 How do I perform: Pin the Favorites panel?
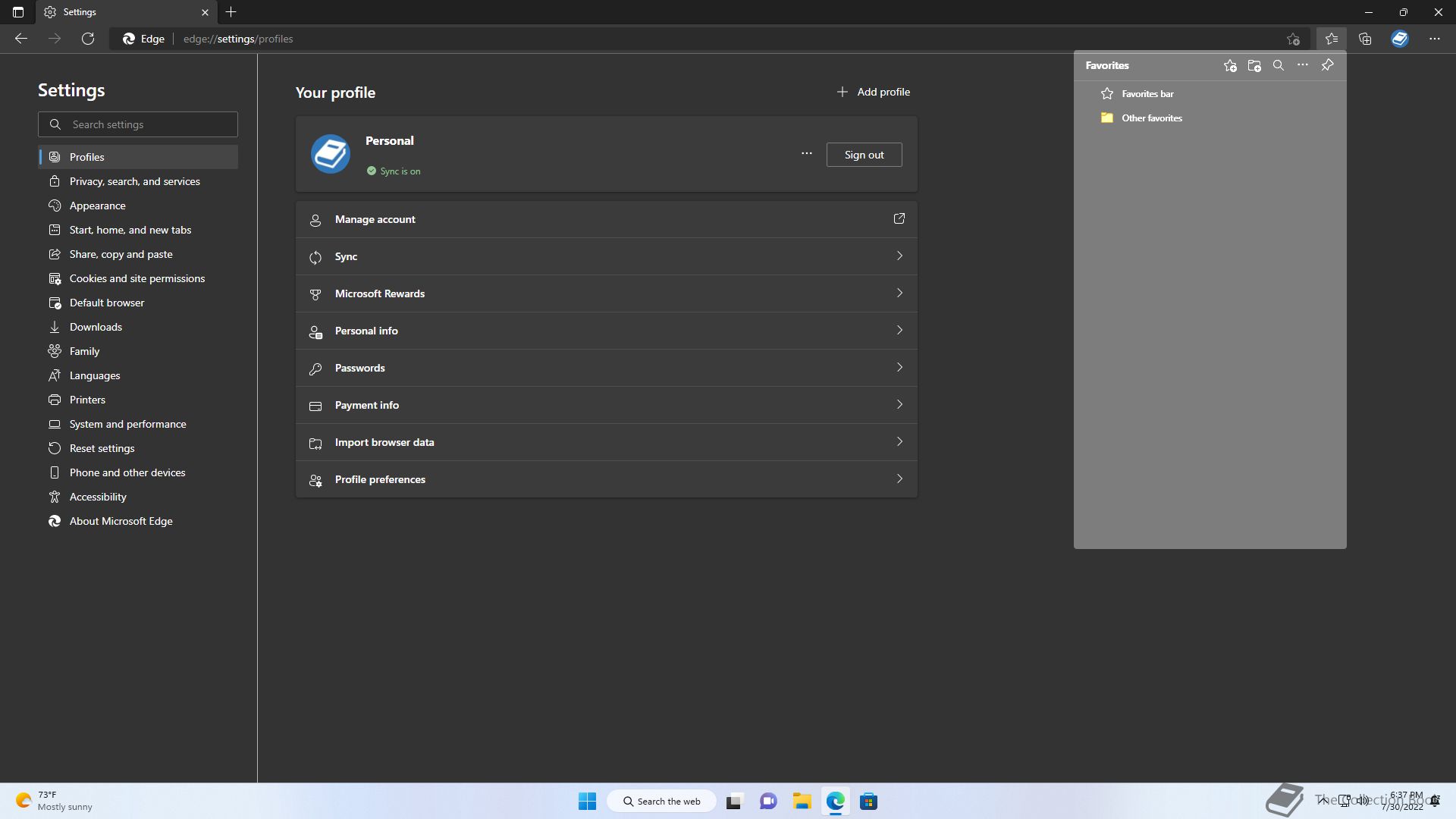[1327, 65]
